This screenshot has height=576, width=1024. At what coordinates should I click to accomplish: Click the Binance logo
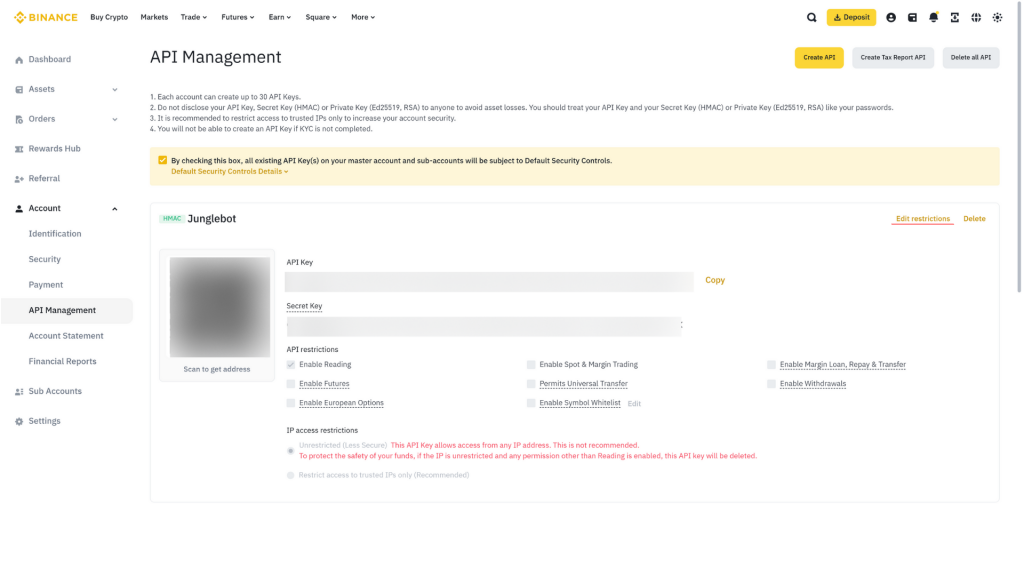[46, 18]
